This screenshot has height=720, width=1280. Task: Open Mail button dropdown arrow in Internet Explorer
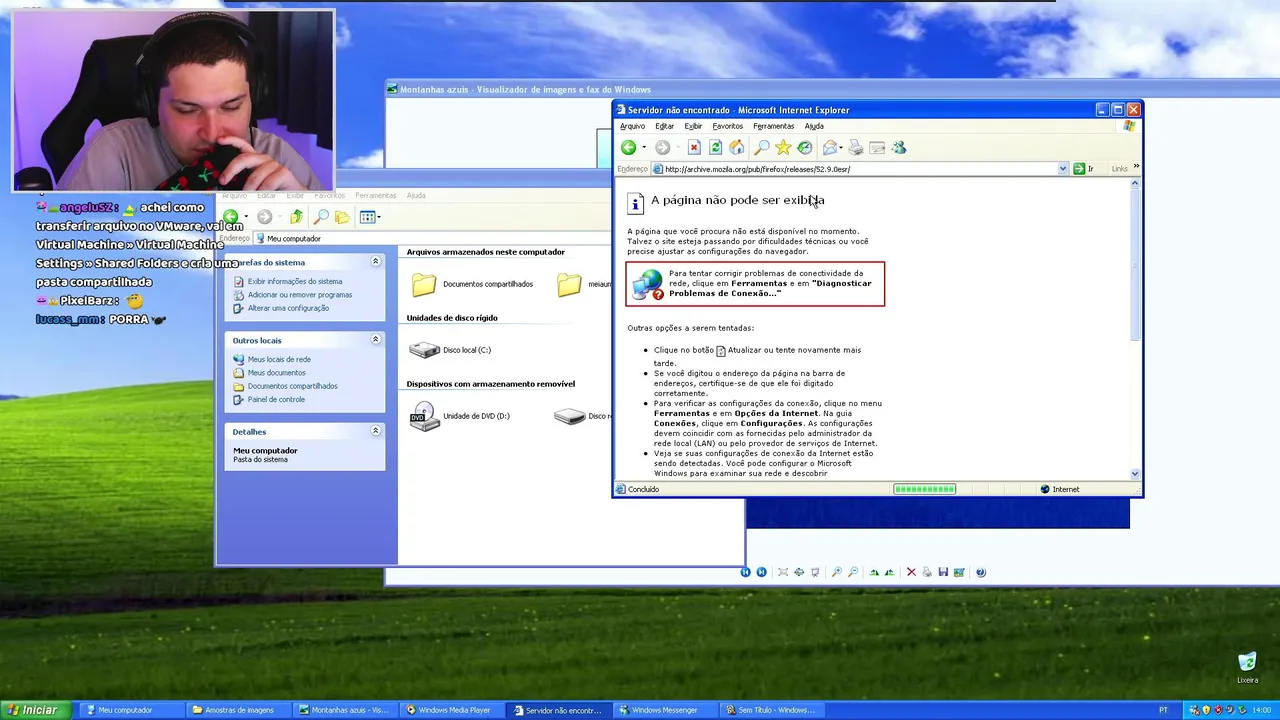(841, 147)
